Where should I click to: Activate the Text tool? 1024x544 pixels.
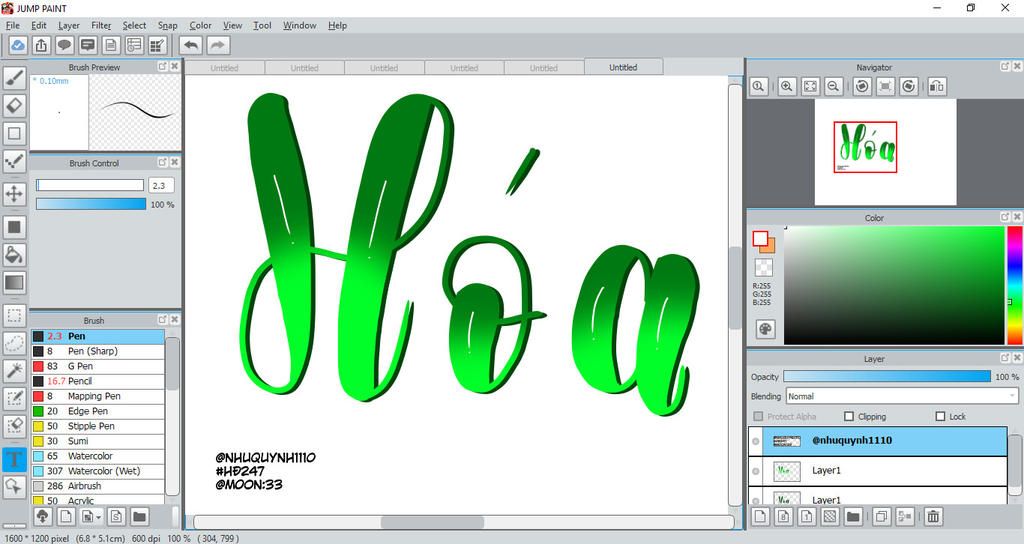point(14,459)
